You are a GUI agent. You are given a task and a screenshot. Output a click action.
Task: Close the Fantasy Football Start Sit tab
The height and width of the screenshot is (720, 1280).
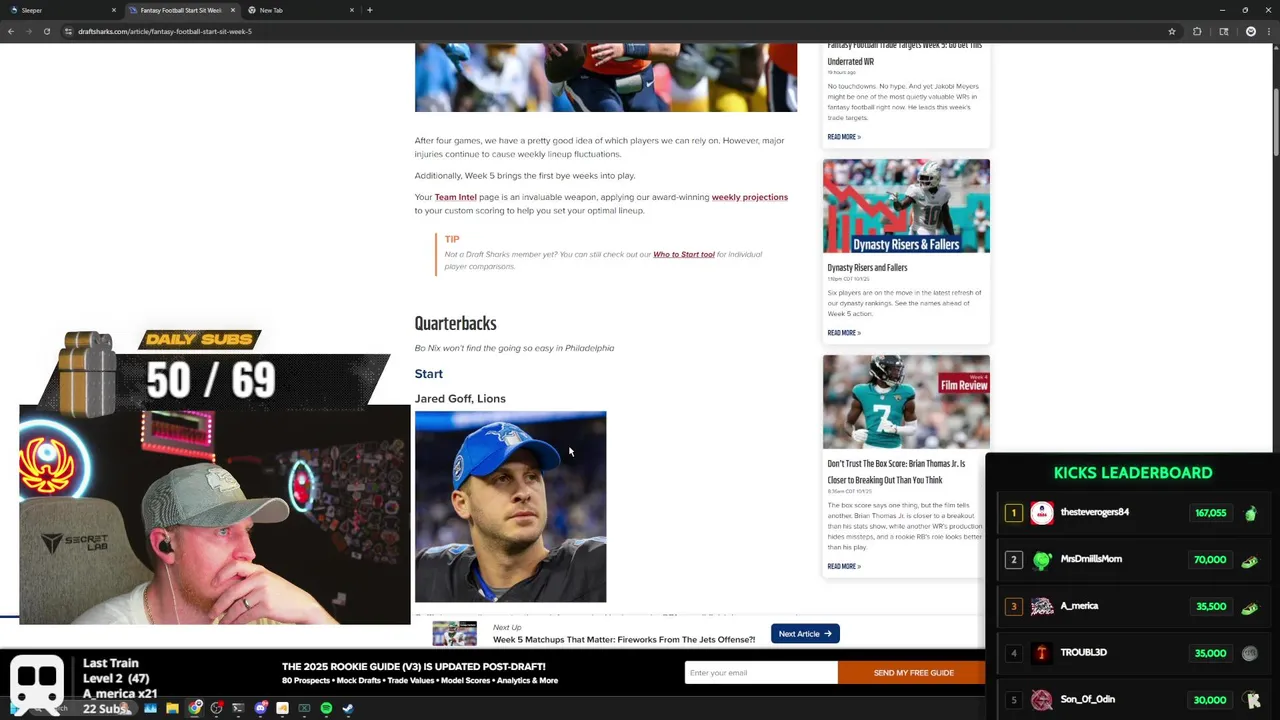pos(232,10)
